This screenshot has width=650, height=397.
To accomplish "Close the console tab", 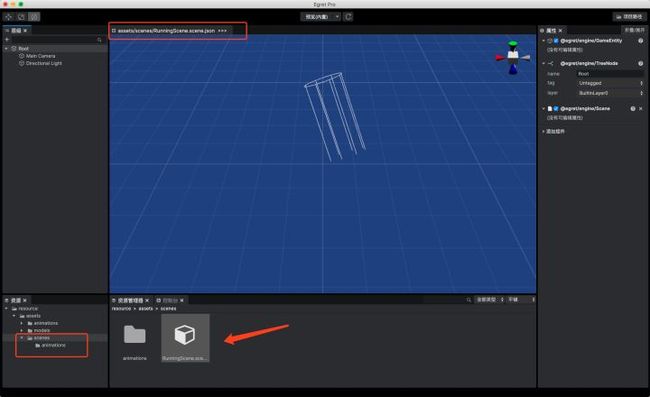I will click(182, 300).
